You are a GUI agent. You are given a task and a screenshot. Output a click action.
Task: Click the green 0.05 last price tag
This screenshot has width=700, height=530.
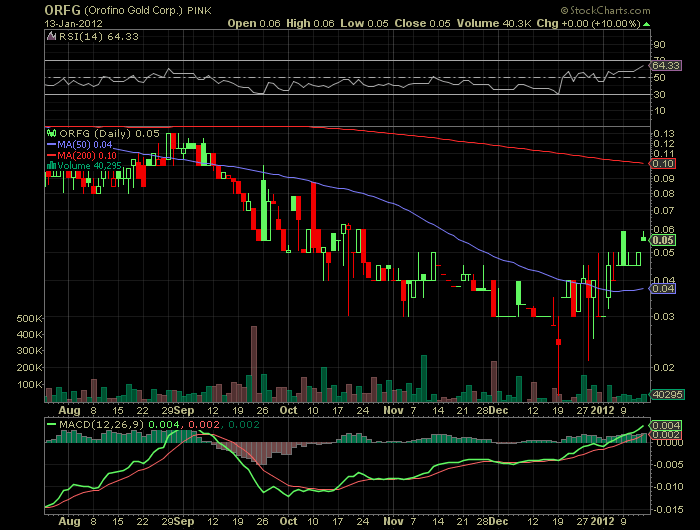663,240
